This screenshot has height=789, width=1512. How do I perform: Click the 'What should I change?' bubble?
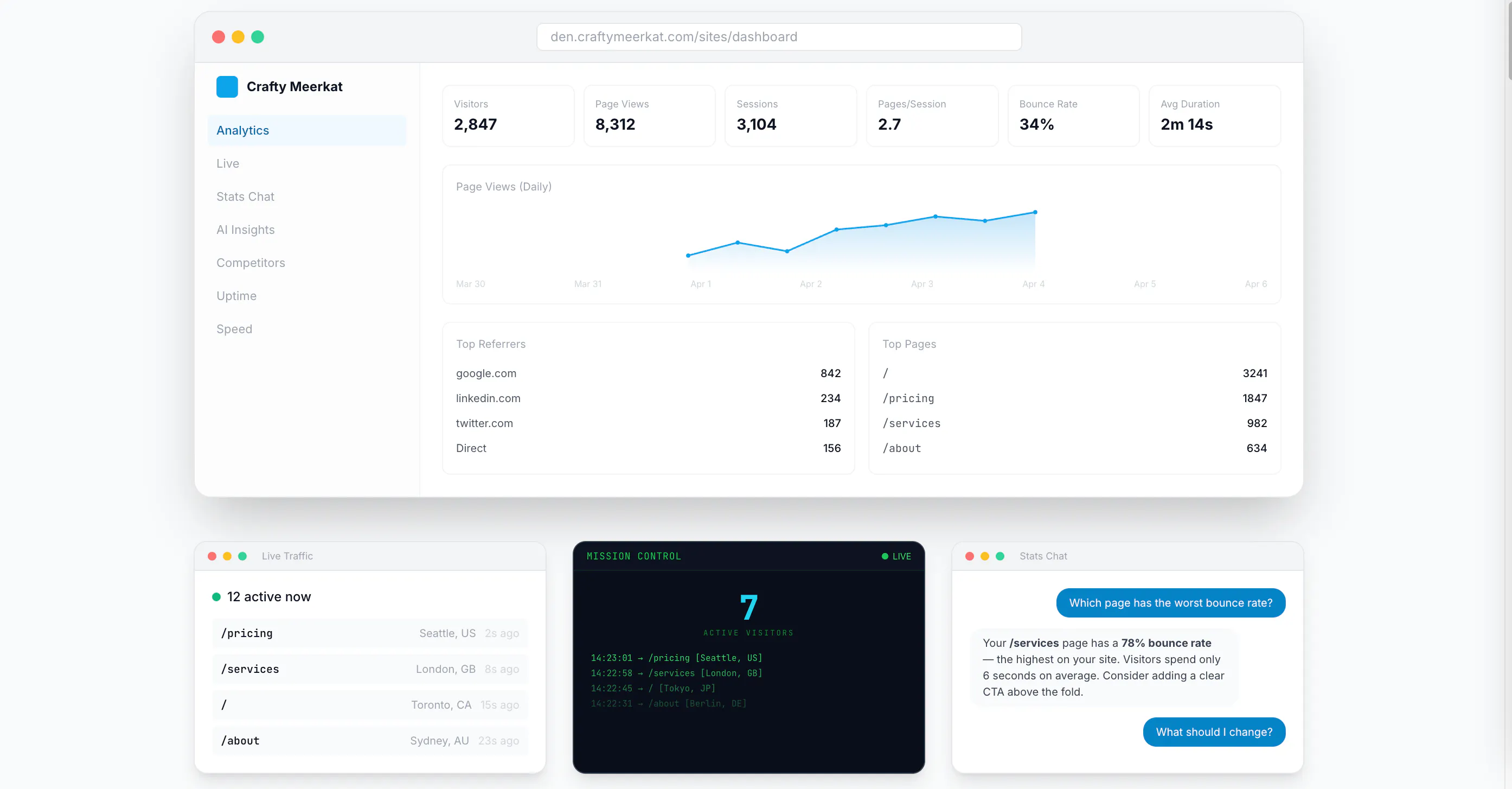click(x=1214, y=732)
